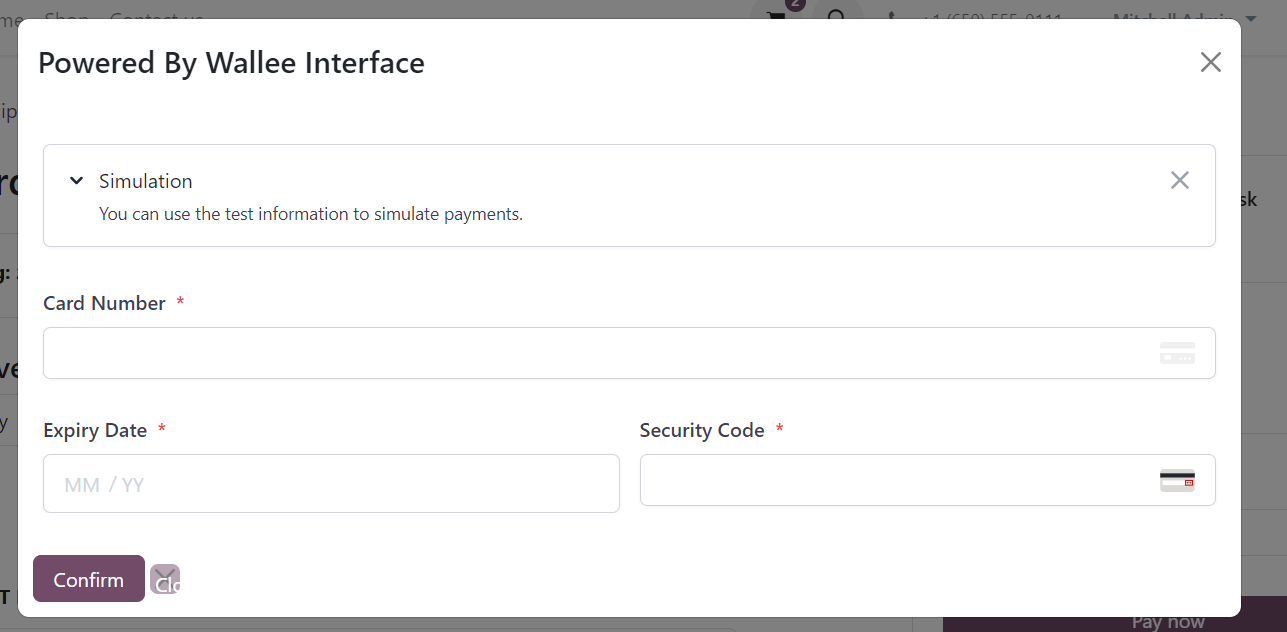The height and width of the screenshot is (632, 1287).
Task: Dismiss the Simulation notice with its X
Action: point(1180,180)
